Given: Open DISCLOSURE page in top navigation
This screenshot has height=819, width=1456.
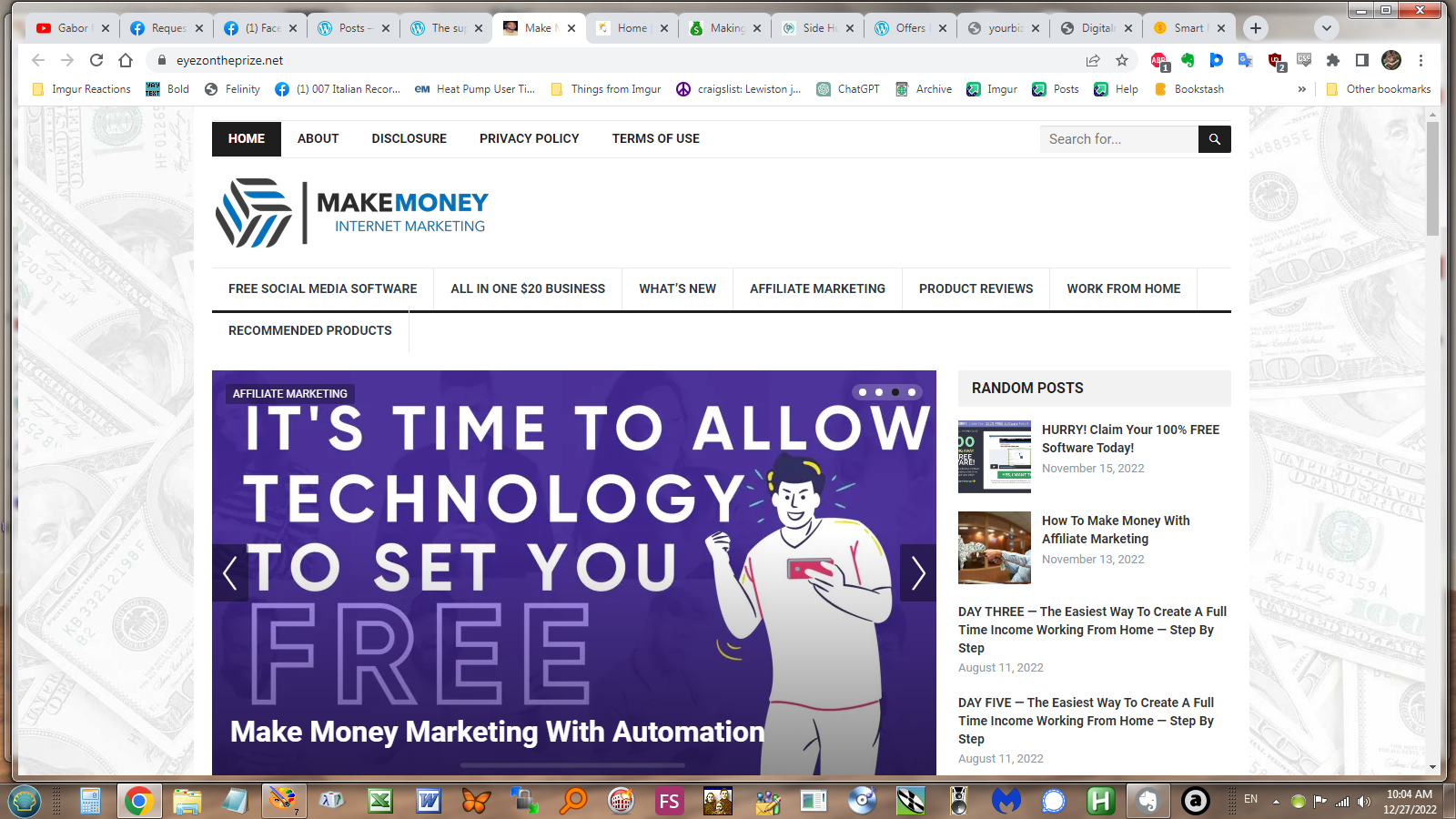Looking at the screenshot, I should coord(409,138).
